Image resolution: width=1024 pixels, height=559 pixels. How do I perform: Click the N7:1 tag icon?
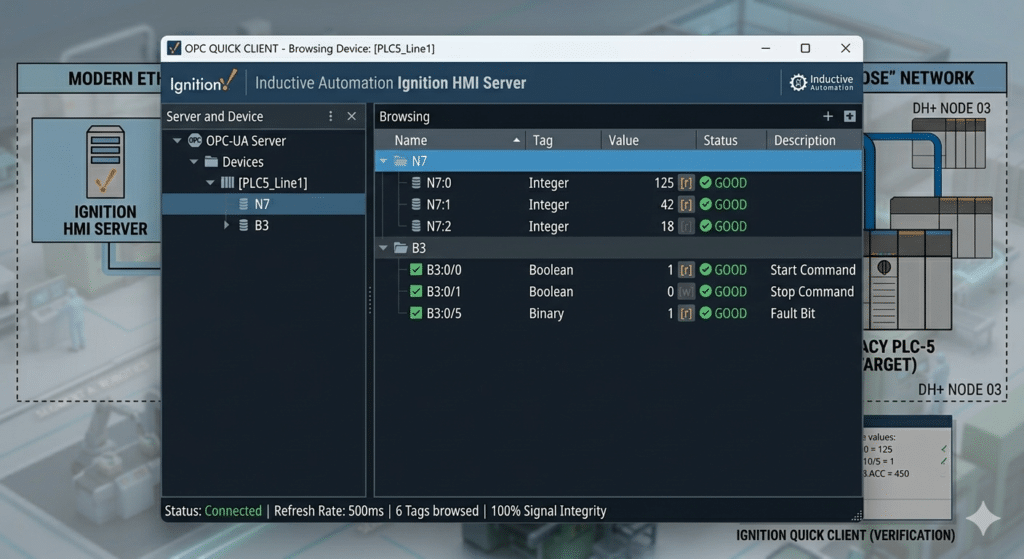[x=416, y=204]
